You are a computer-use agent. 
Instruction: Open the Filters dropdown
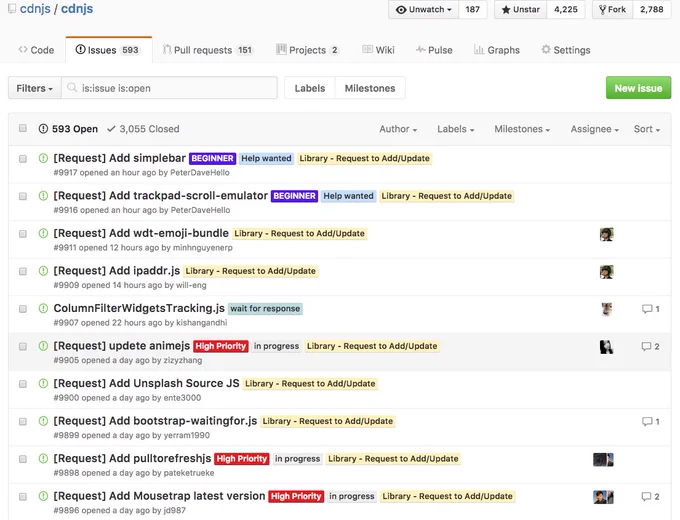click(35, 88)
